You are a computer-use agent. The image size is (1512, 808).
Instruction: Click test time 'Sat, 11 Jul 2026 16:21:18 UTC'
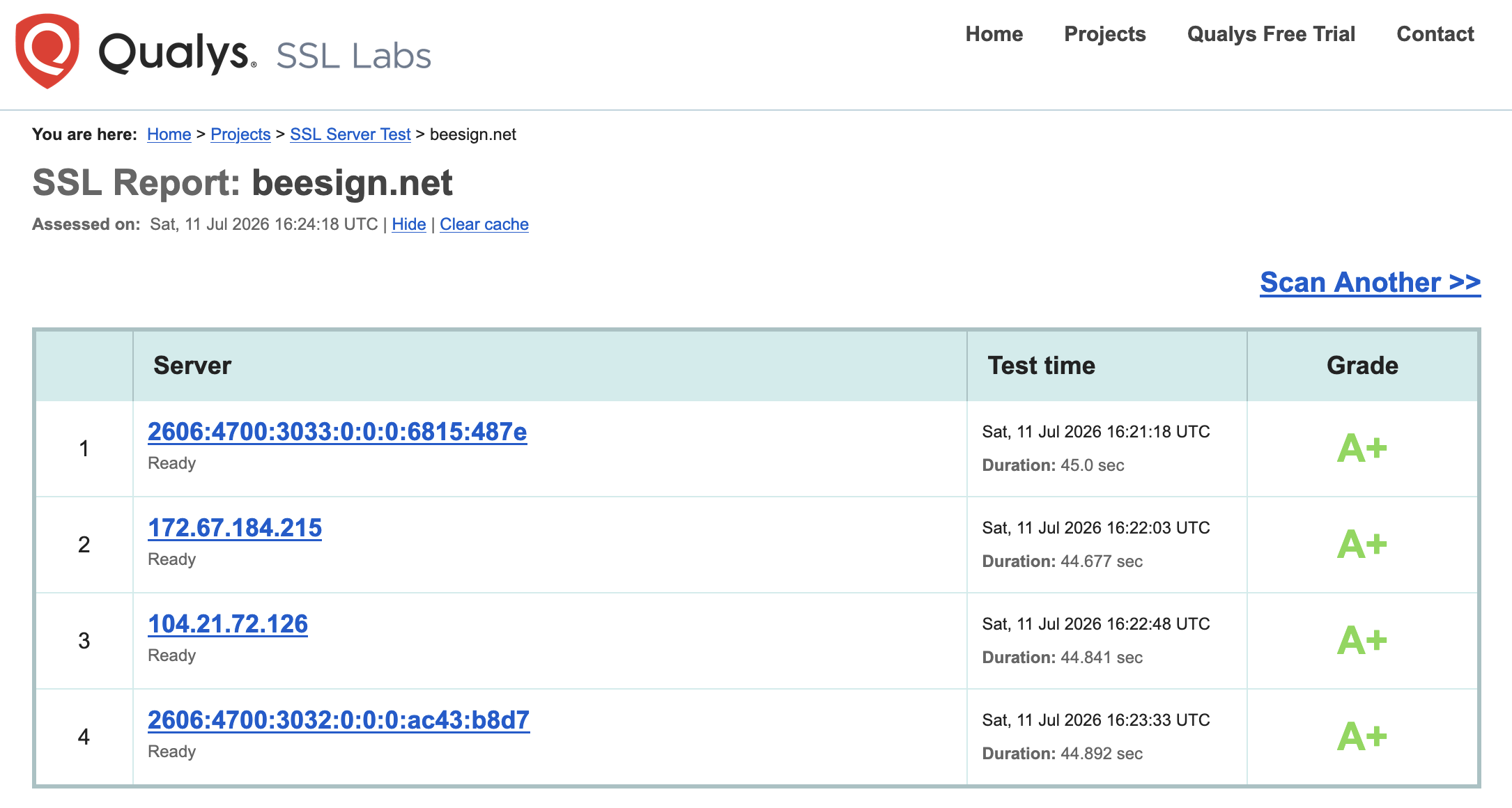point(1096,432)
